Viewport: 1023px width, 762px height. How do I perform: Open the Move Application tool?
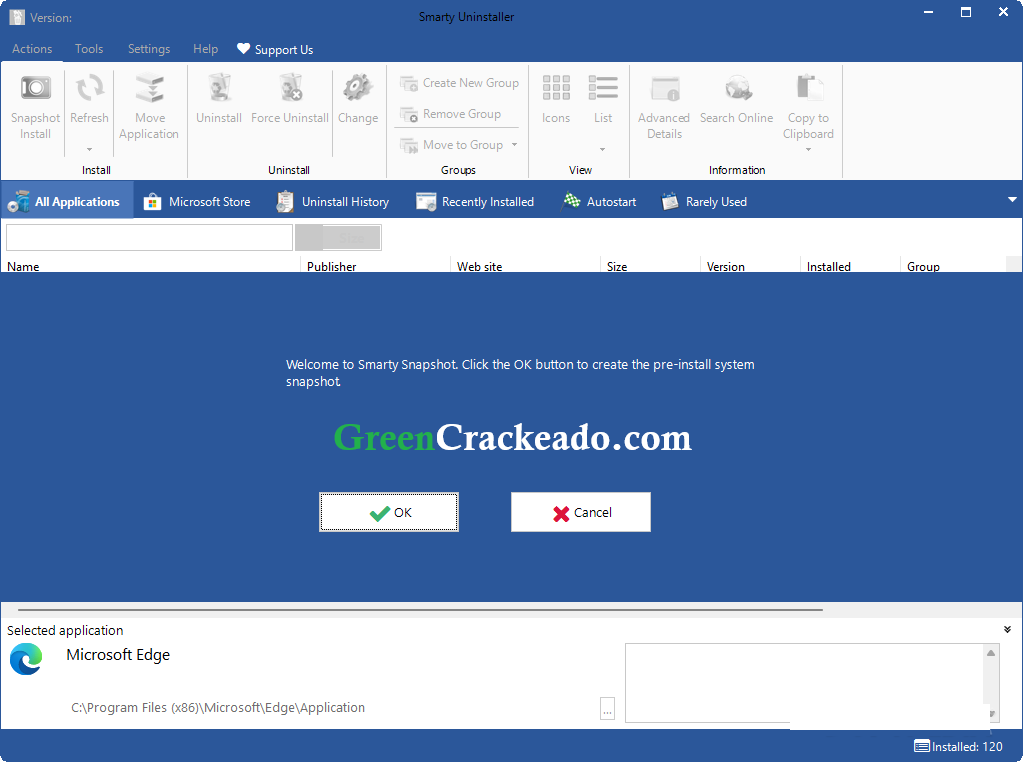coord(149,105)
